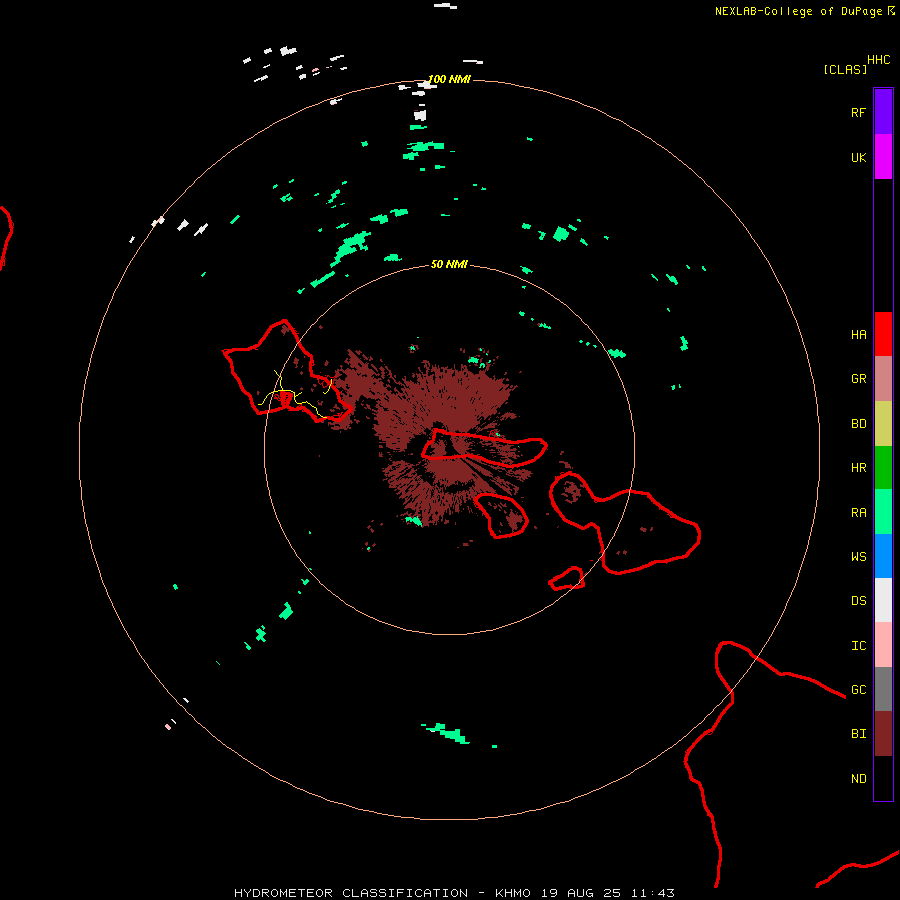Viewport: 900px width, 900px height.
Task: Select the BD yellow legend block
Action: point(883,424)
